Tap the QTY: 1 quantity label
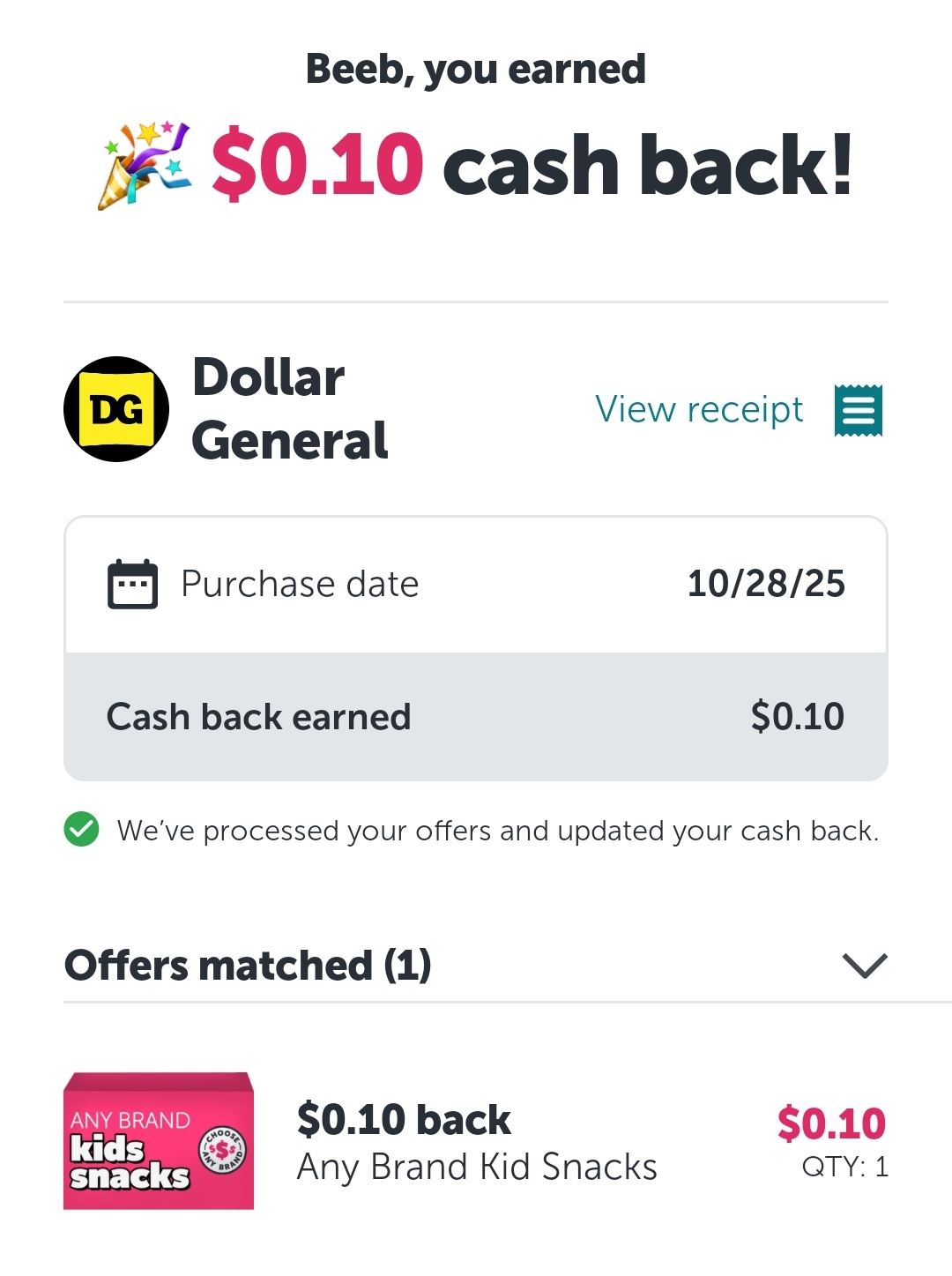The height and width of the screenshot is (1276, 952). pos(844,1168)
